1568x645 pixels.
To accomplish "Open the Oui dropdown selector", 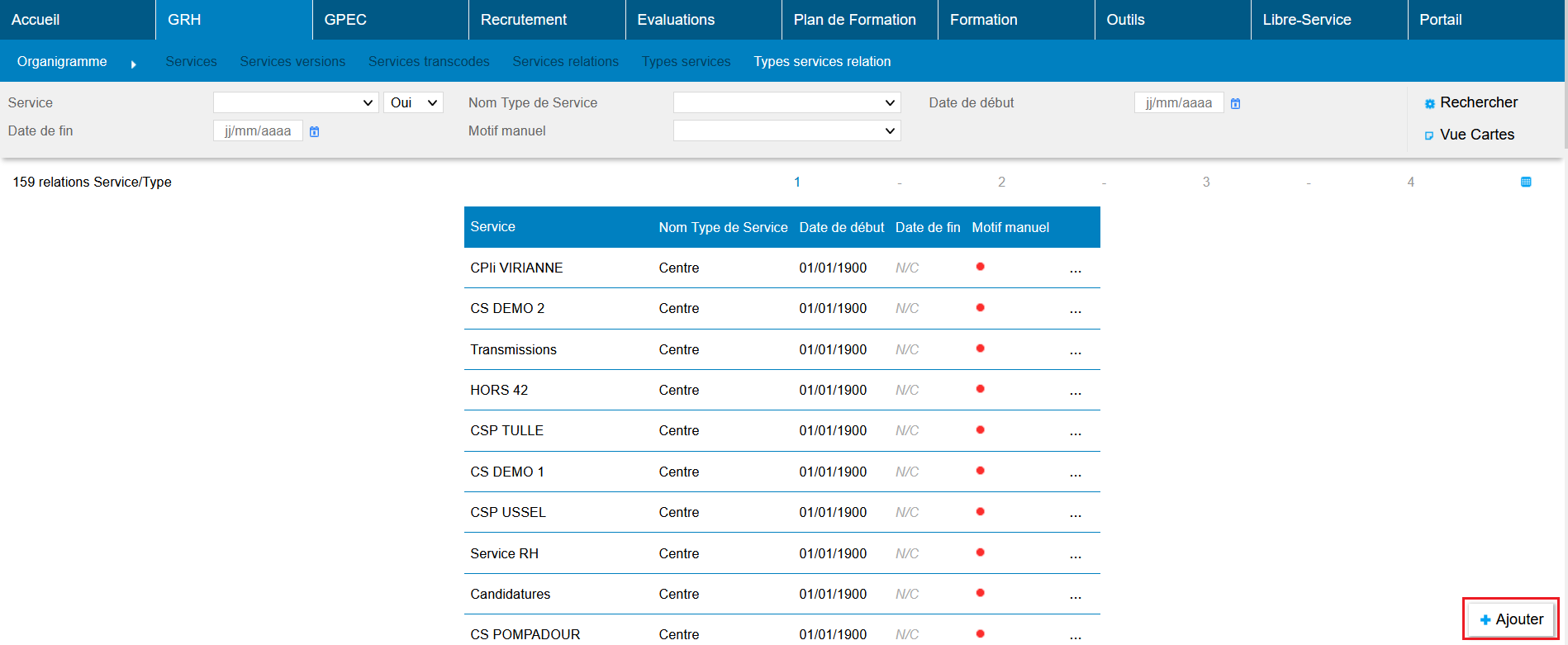I will (x=413, y=102).
